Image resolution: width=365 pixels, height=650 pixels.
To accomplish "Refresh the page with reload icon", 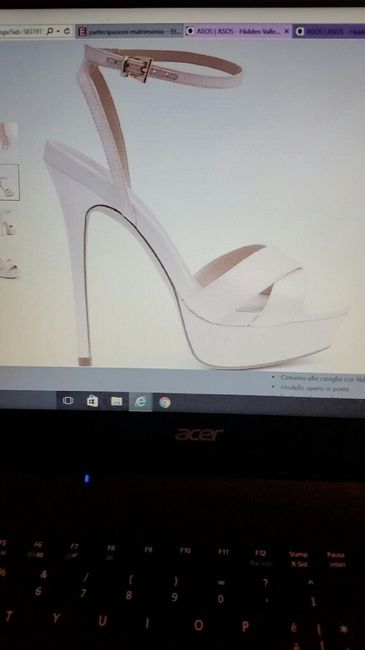I will (67, 31).
